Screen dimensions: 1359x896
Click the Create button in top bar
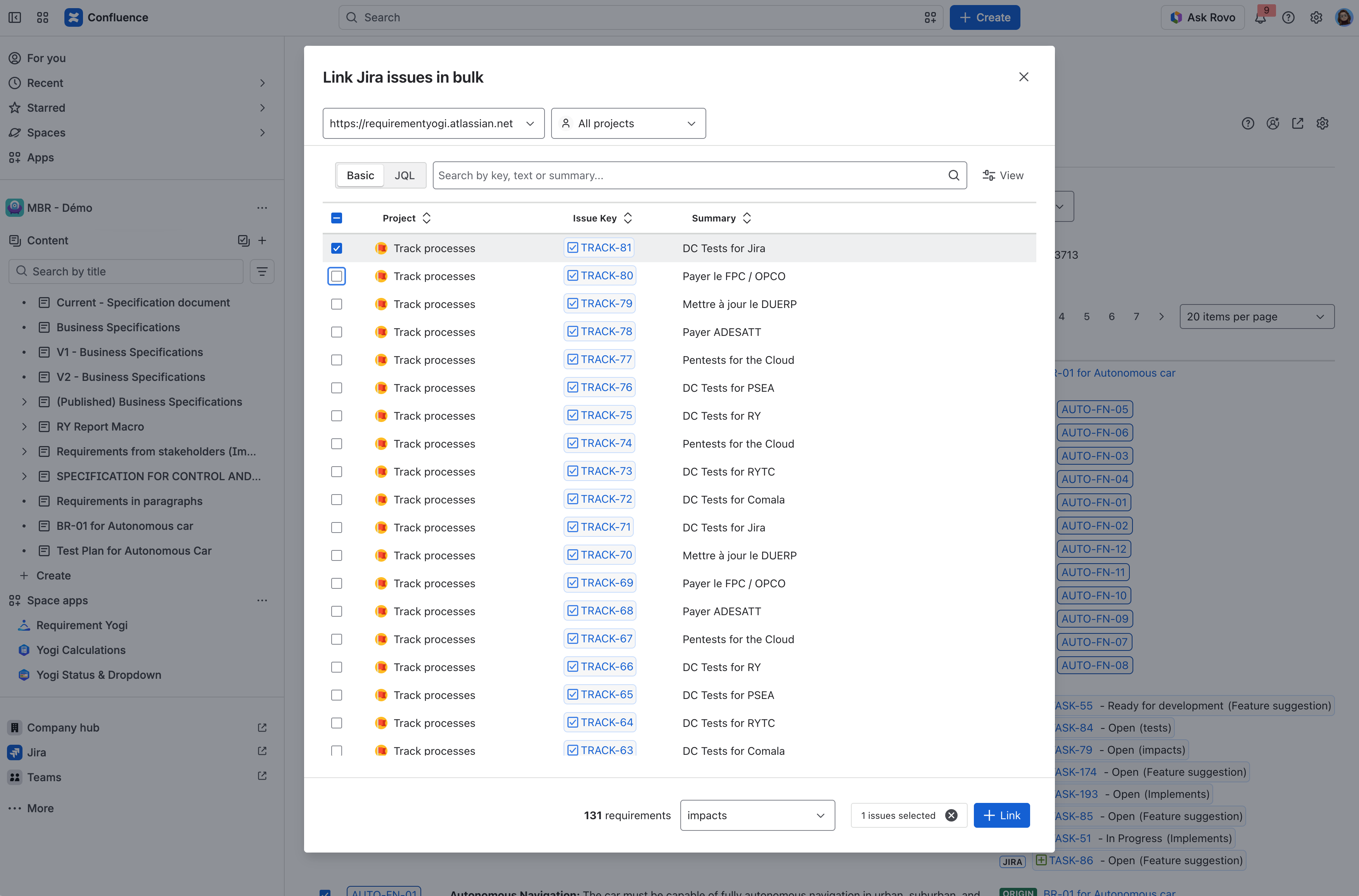(x=985, y=17)
